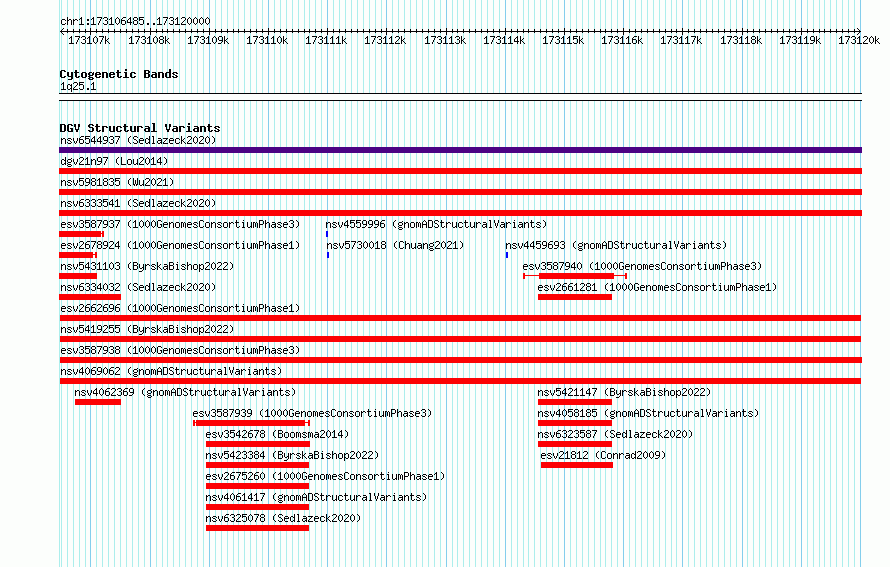Click esv3587937 (1000GenomesConsortiumPhase3) label
The image size is (890, 567).
[180, 224]
